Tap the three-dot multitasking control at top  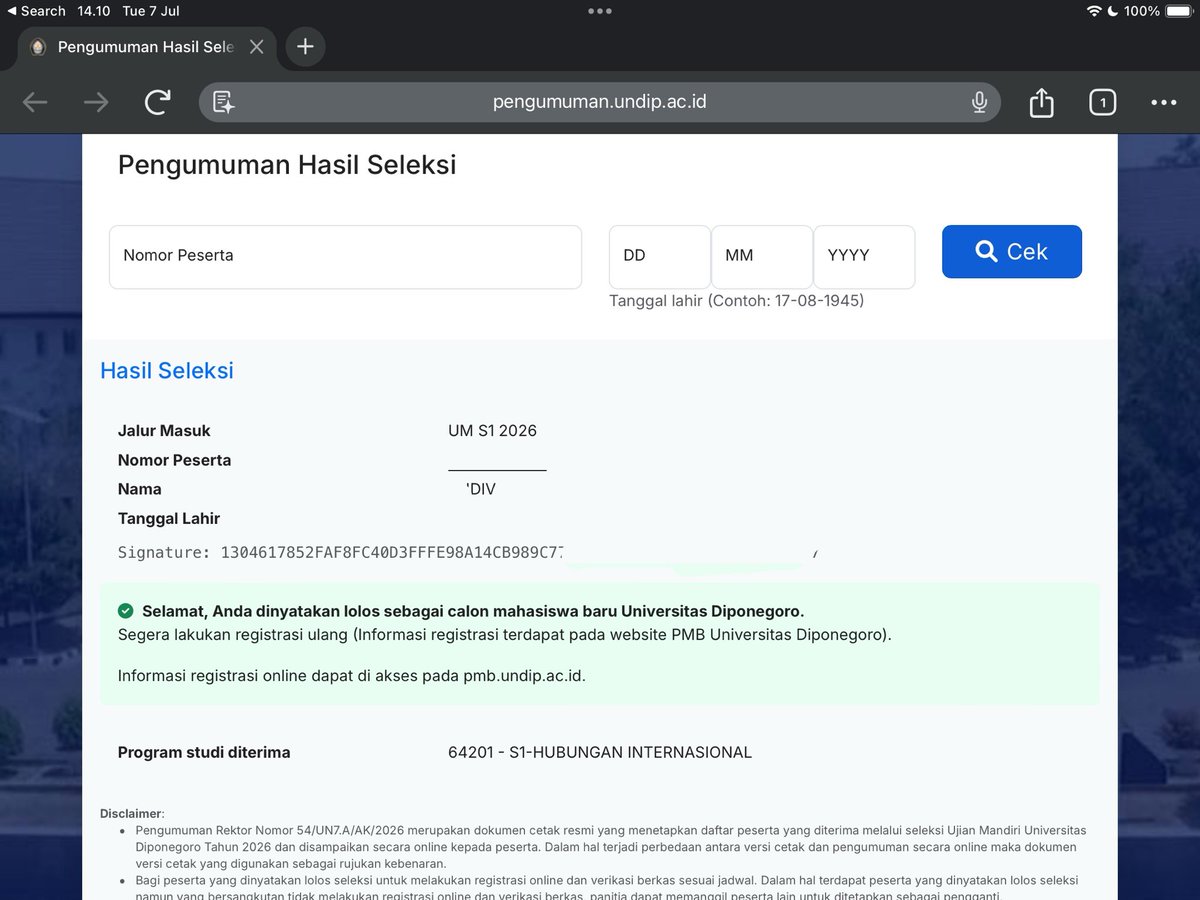[x=600, y=11]
